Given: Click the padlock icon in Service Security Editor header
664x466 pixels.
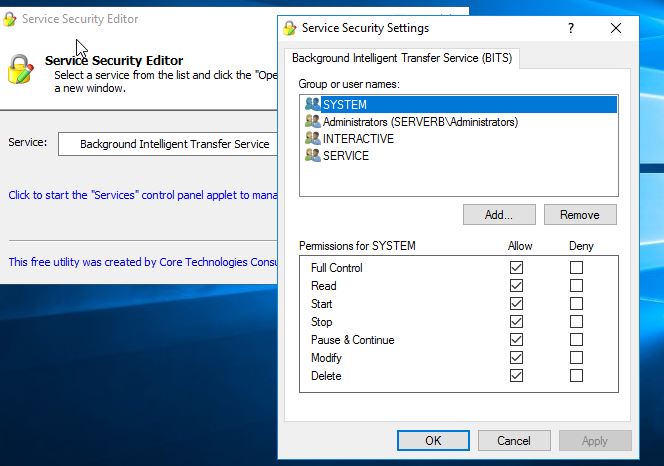Looking at the screenshot, I should pos(20,70).
